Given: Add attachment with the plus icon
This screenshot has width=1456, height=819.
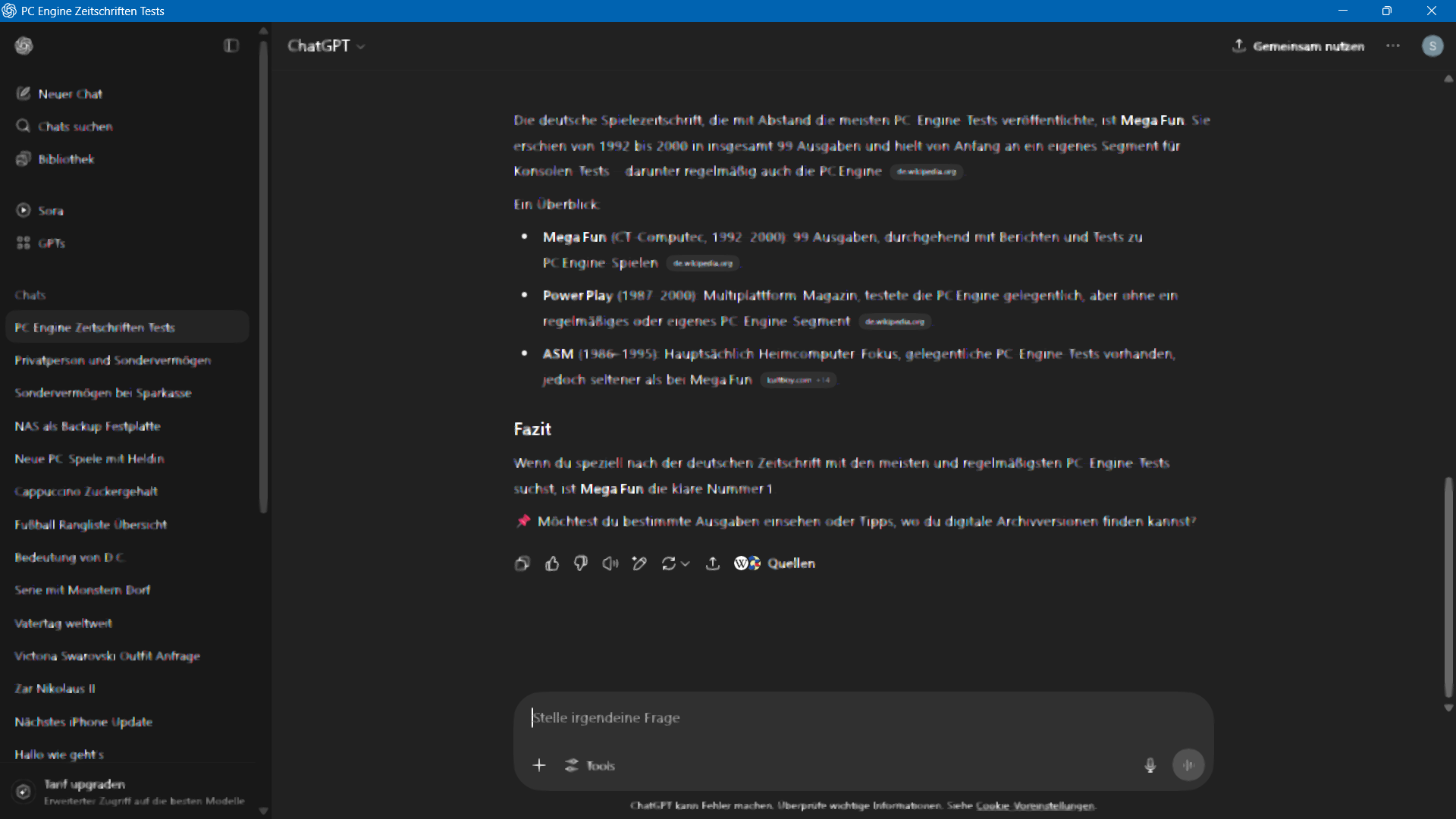Looking at the screenshot, I should (x=539, y=765).
